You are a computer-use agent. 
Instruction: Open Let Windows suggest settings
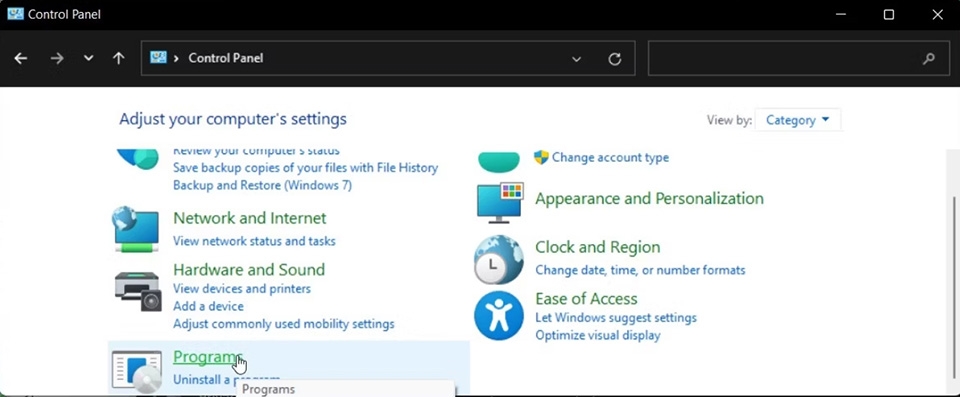click(x=616, y=318)
